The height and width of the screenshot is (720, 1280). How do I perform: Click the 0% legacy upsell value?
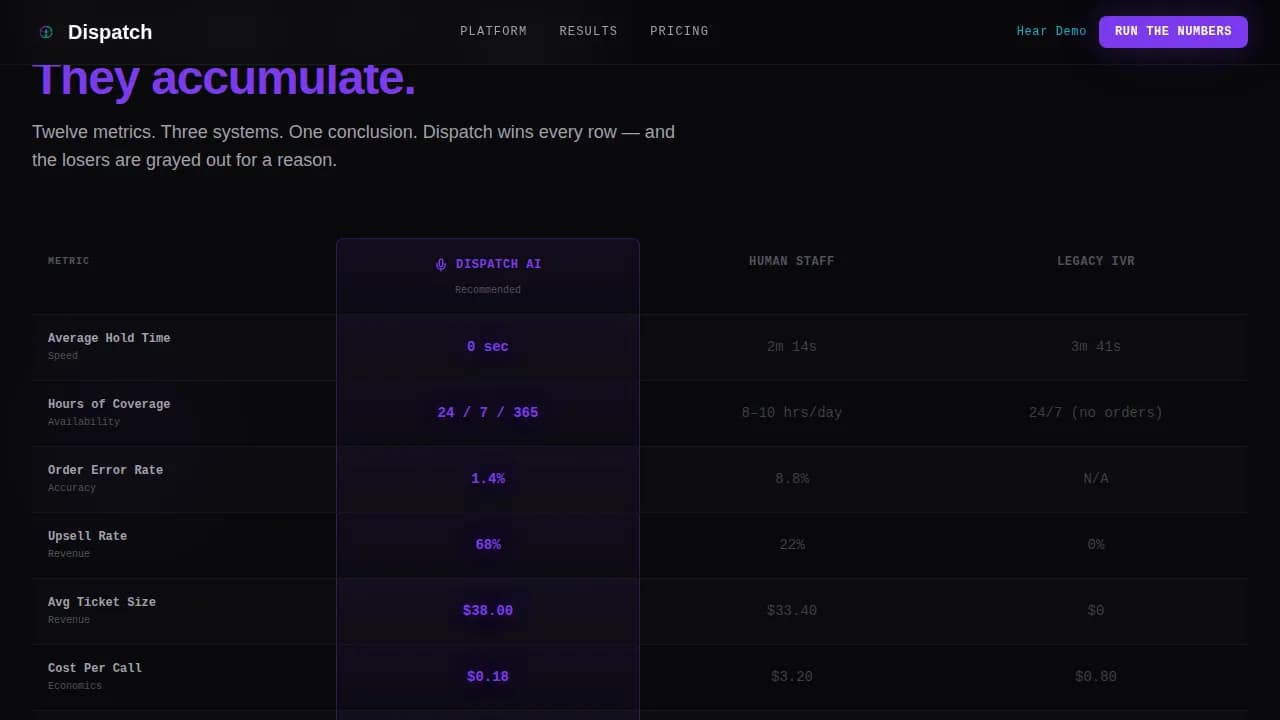(x=1096, y=545)
